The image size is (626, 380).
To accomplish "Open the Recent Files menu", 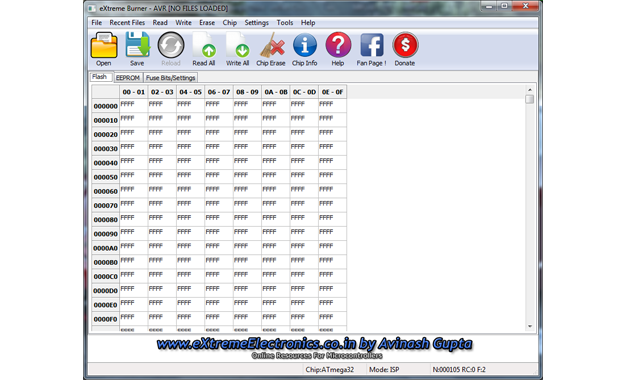I will pos(127,23).
